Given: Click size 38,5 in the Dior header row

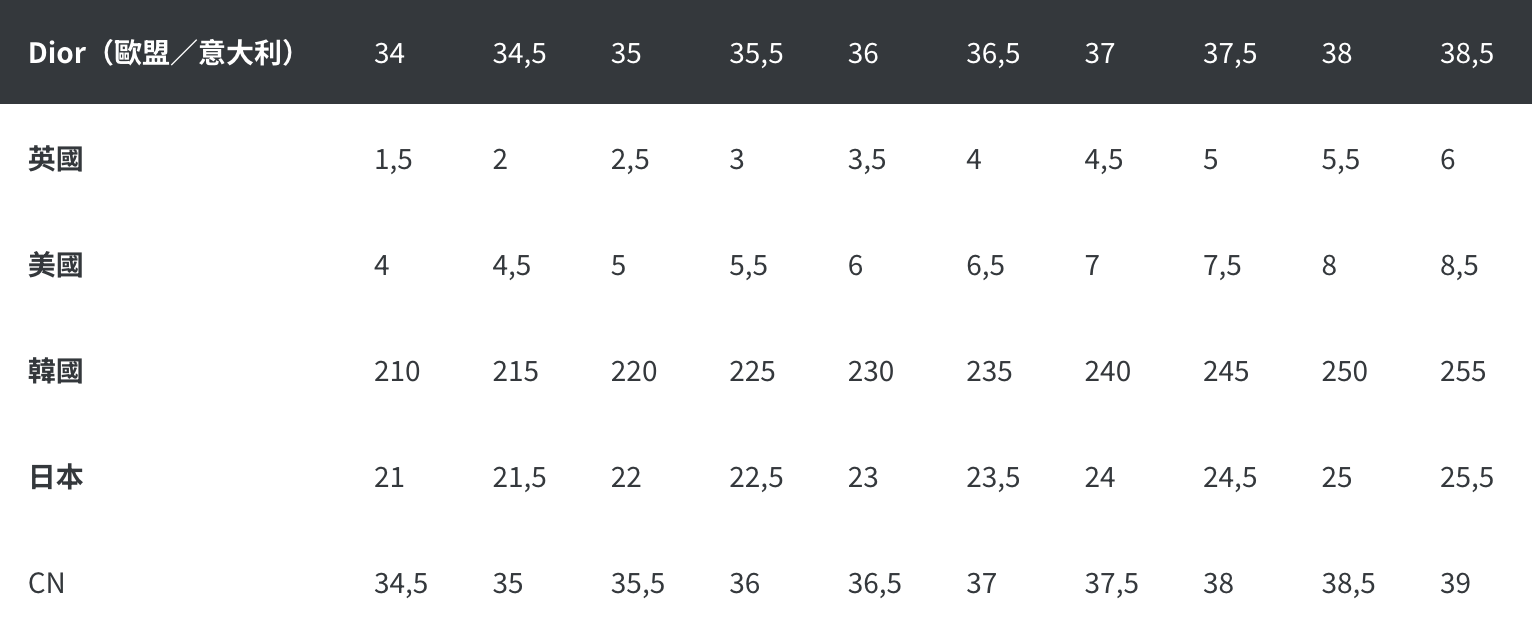Looking at the screenshot, I should coord(1467,54).
